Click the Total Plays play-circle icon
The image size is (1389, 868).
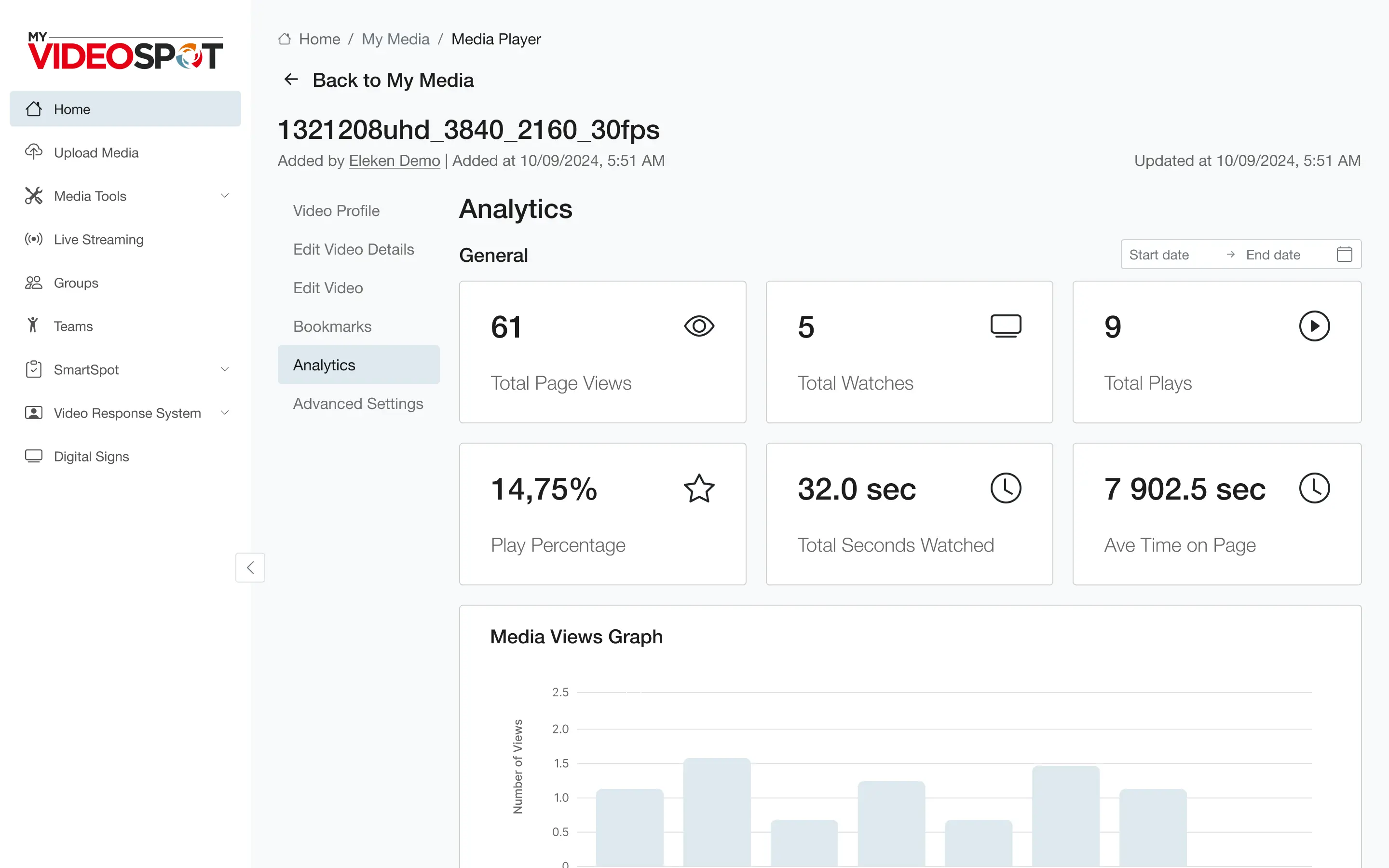(x=1314, y=326)
